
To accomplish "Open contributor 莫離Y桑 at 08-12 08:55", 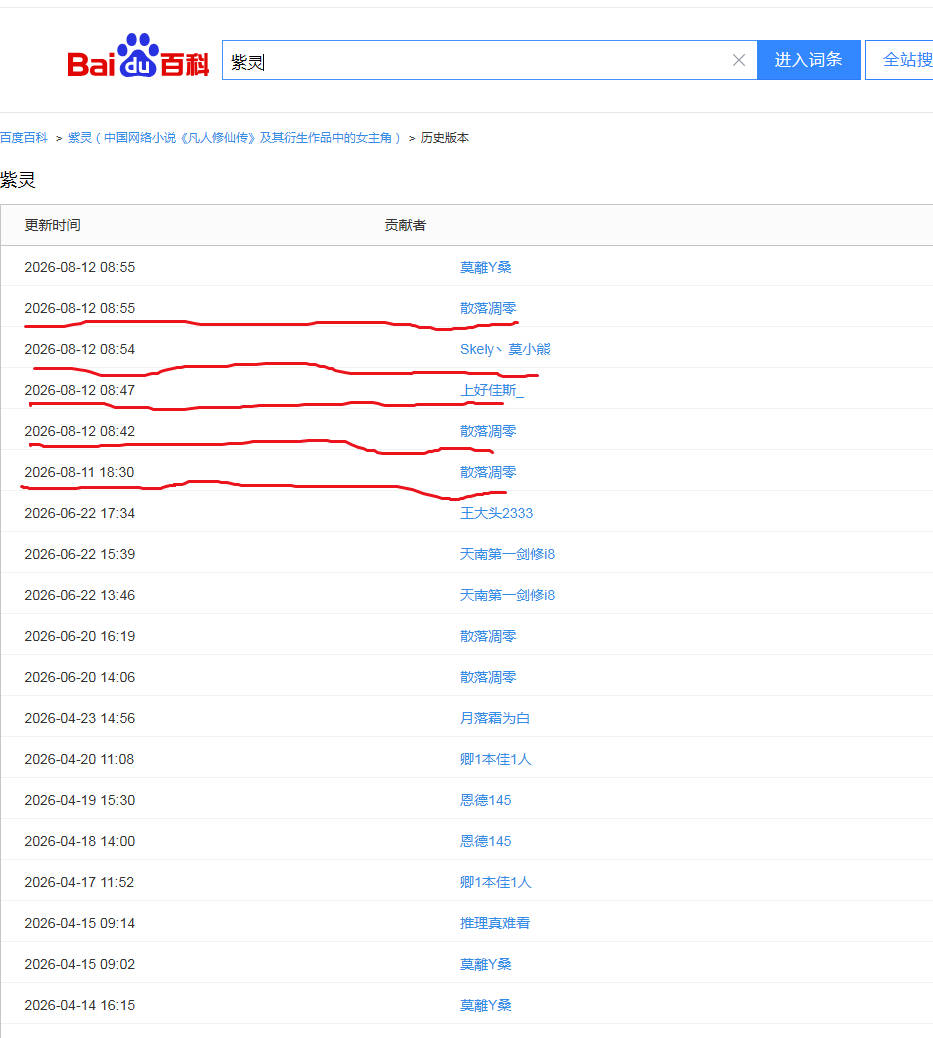I will [485, 267].
